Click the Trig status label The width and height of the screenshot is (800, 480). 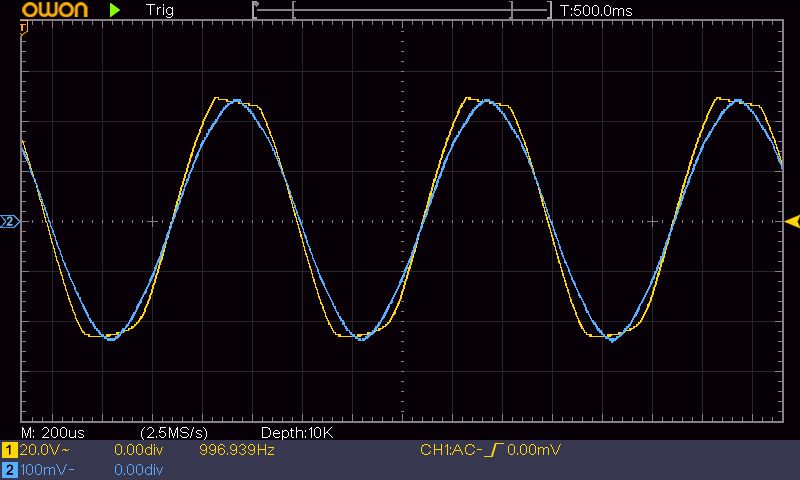(x=160, y=10)
